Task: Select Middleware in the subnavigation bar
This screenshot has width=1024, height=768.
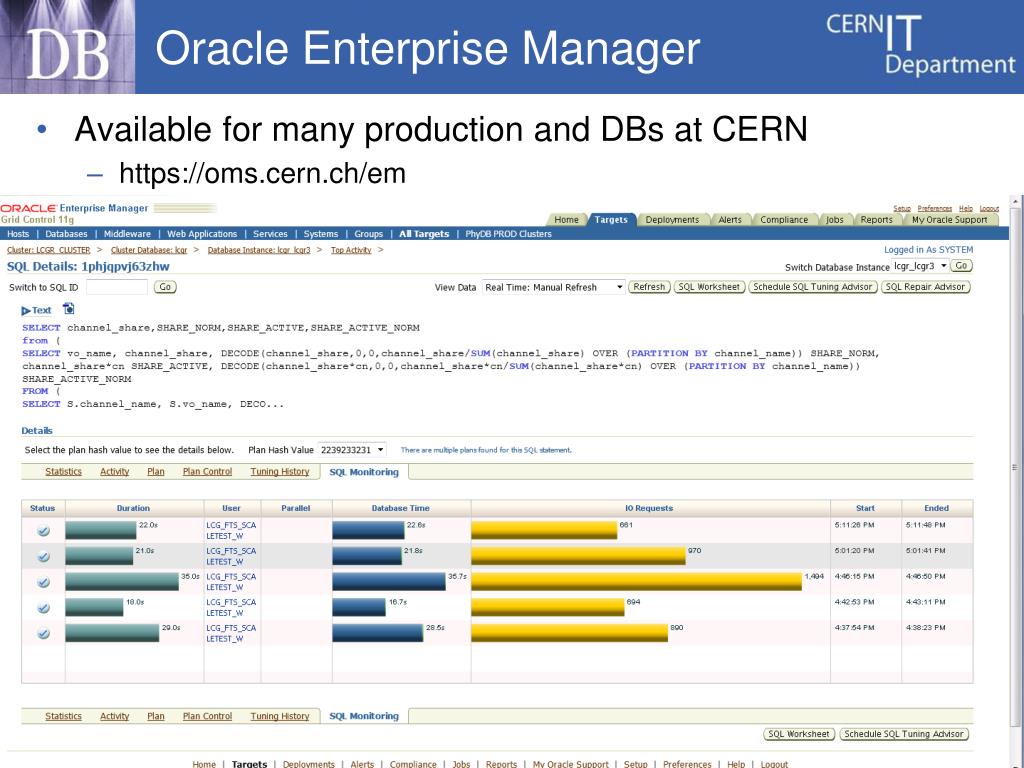Action: 127,234
